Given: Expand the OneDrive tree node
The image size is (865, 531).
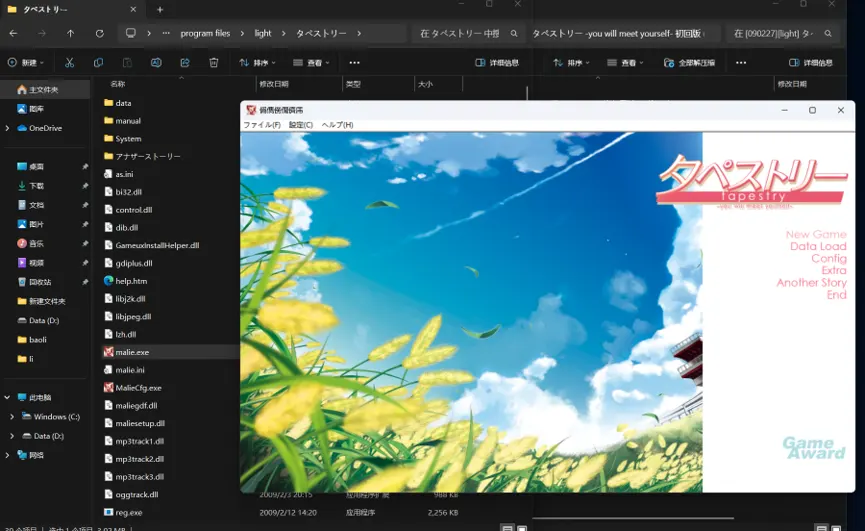Looking at the screenshot, I should pyautogui.click(x=7, y=128).
